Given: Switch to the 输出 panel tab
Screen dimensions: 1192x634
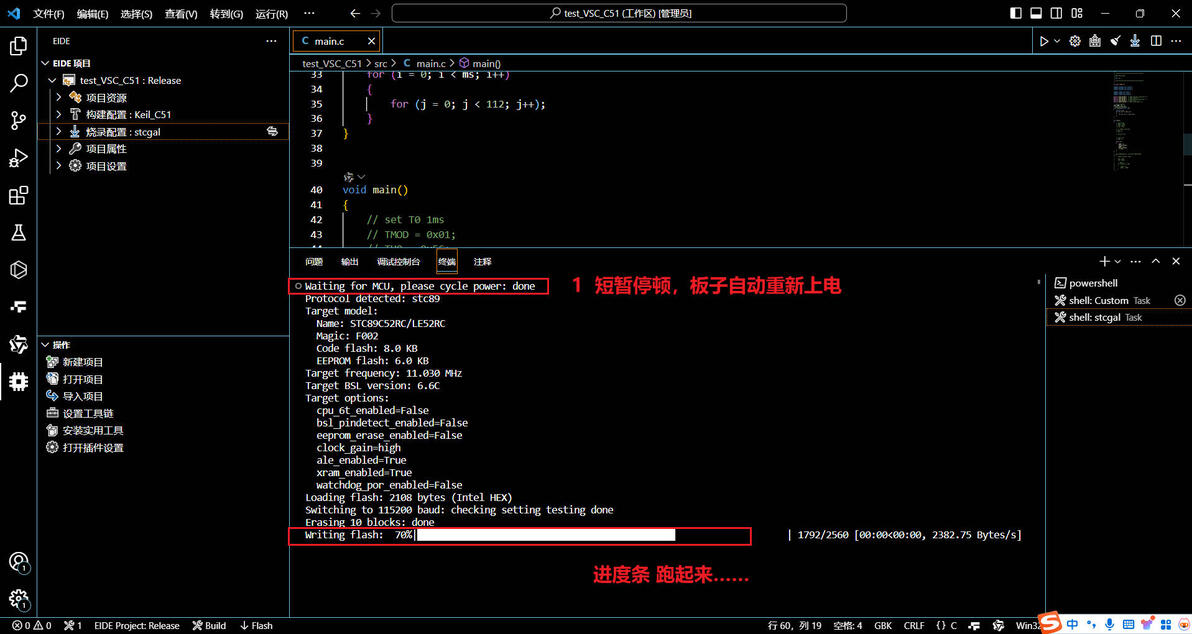Looking at the screenshot, I should click(350, 262).
